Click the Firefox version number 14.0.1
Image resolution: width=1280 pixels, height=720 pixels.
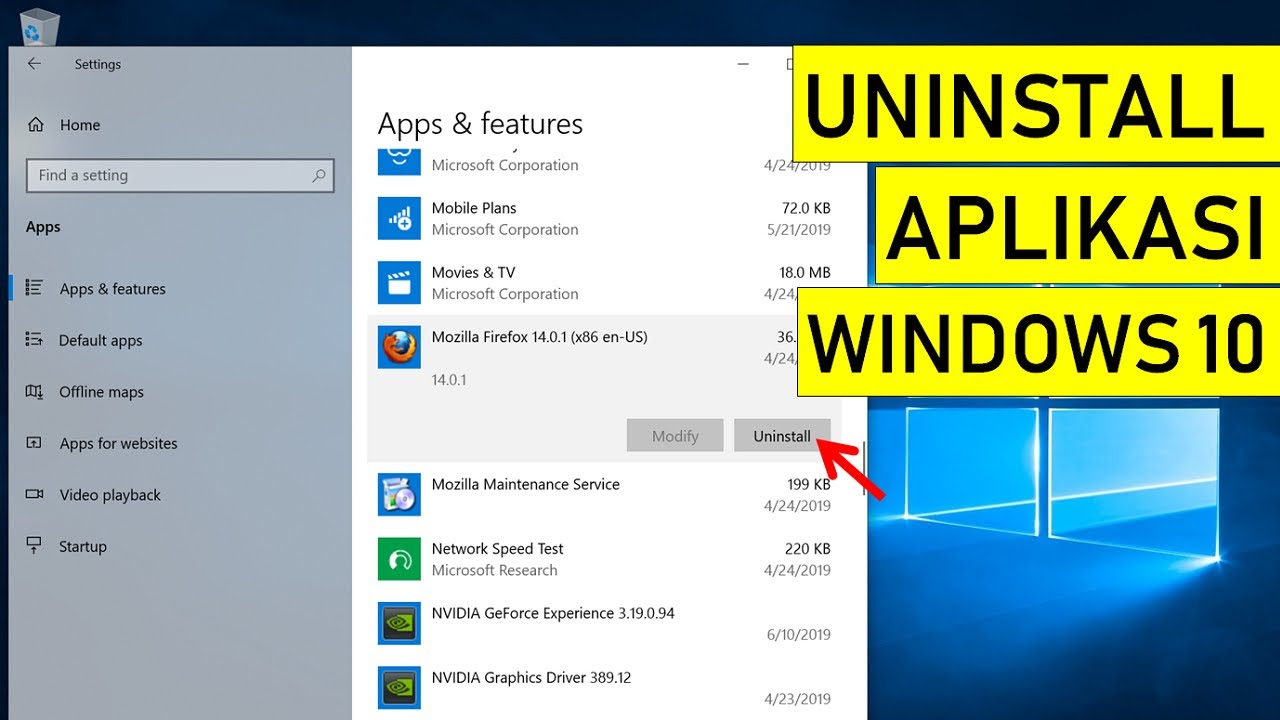click(x=449, y=380)
